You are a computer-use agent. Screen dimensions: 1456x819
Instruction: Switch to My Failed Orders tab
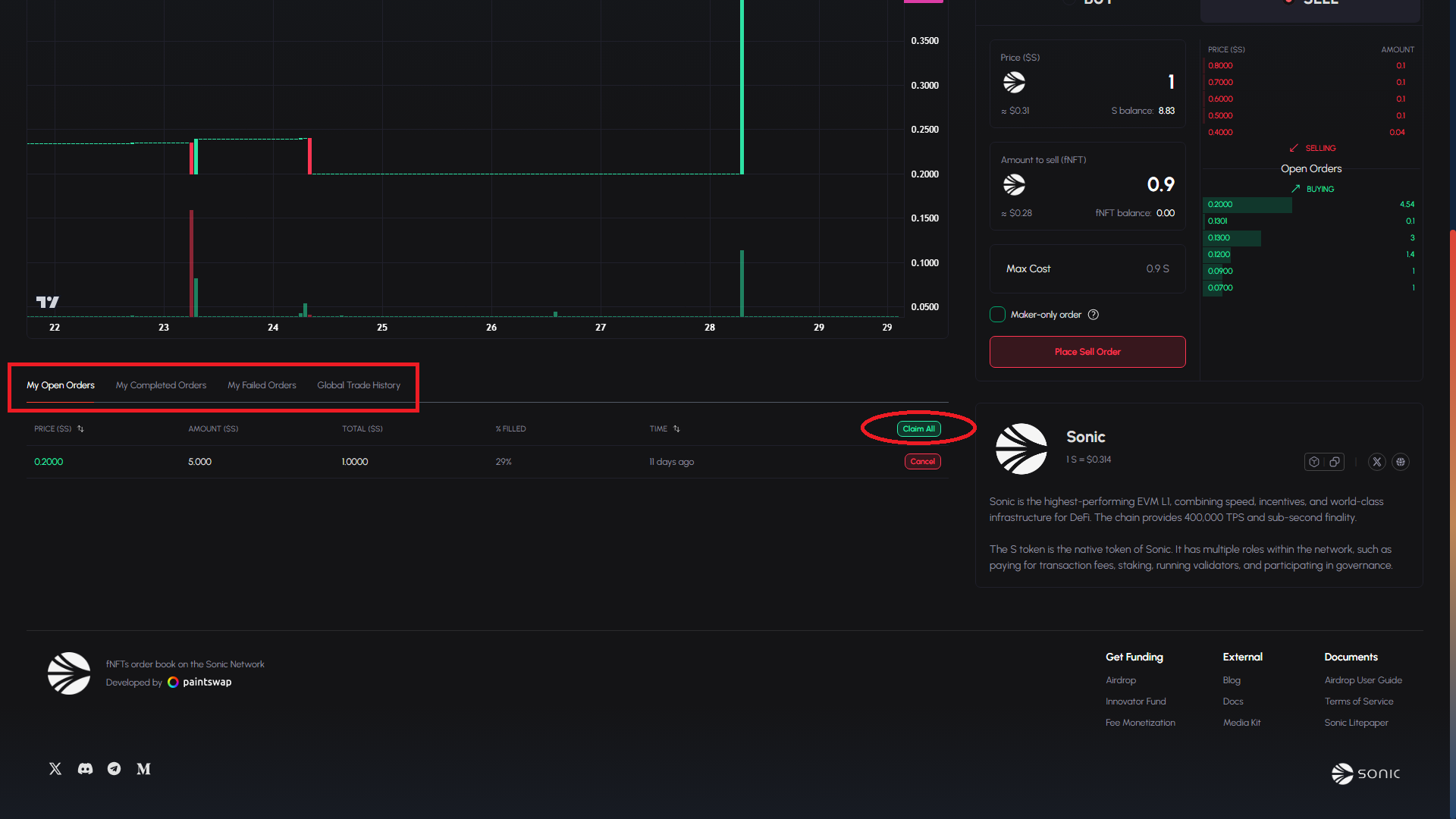262,385
